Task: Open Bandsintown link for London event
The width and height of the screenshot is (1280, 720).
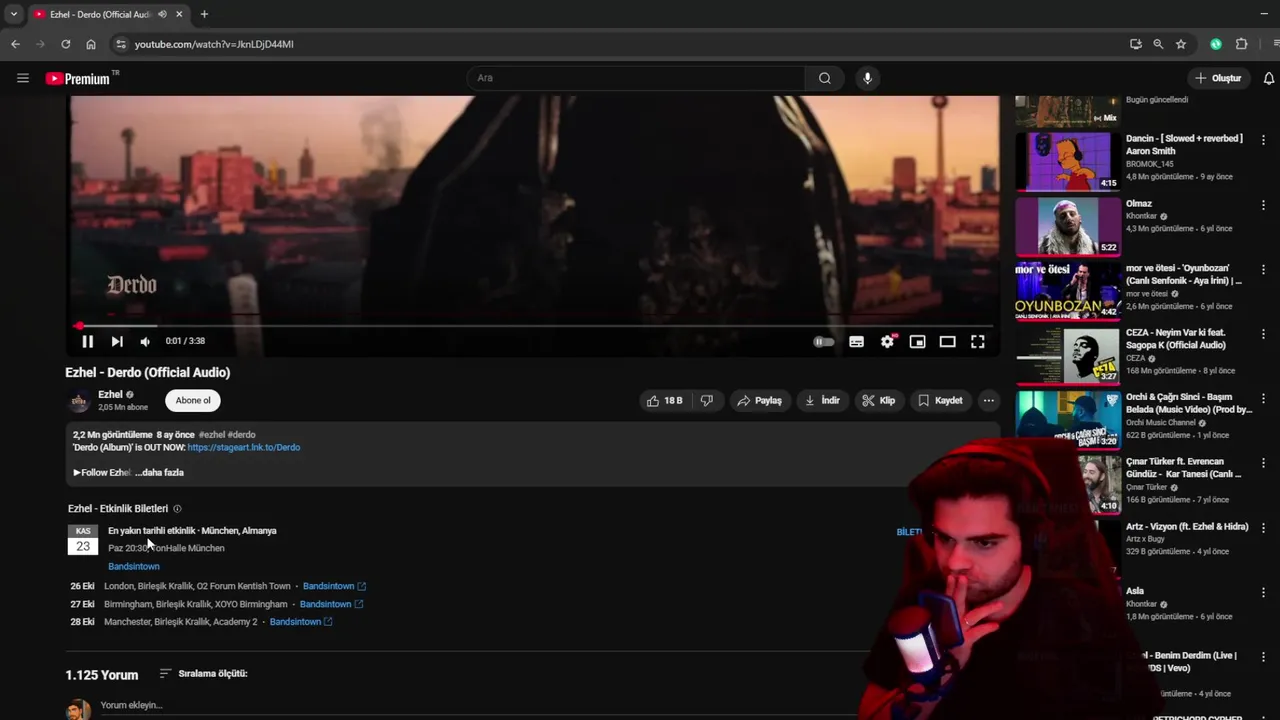Action: click(x=334, y=586)
